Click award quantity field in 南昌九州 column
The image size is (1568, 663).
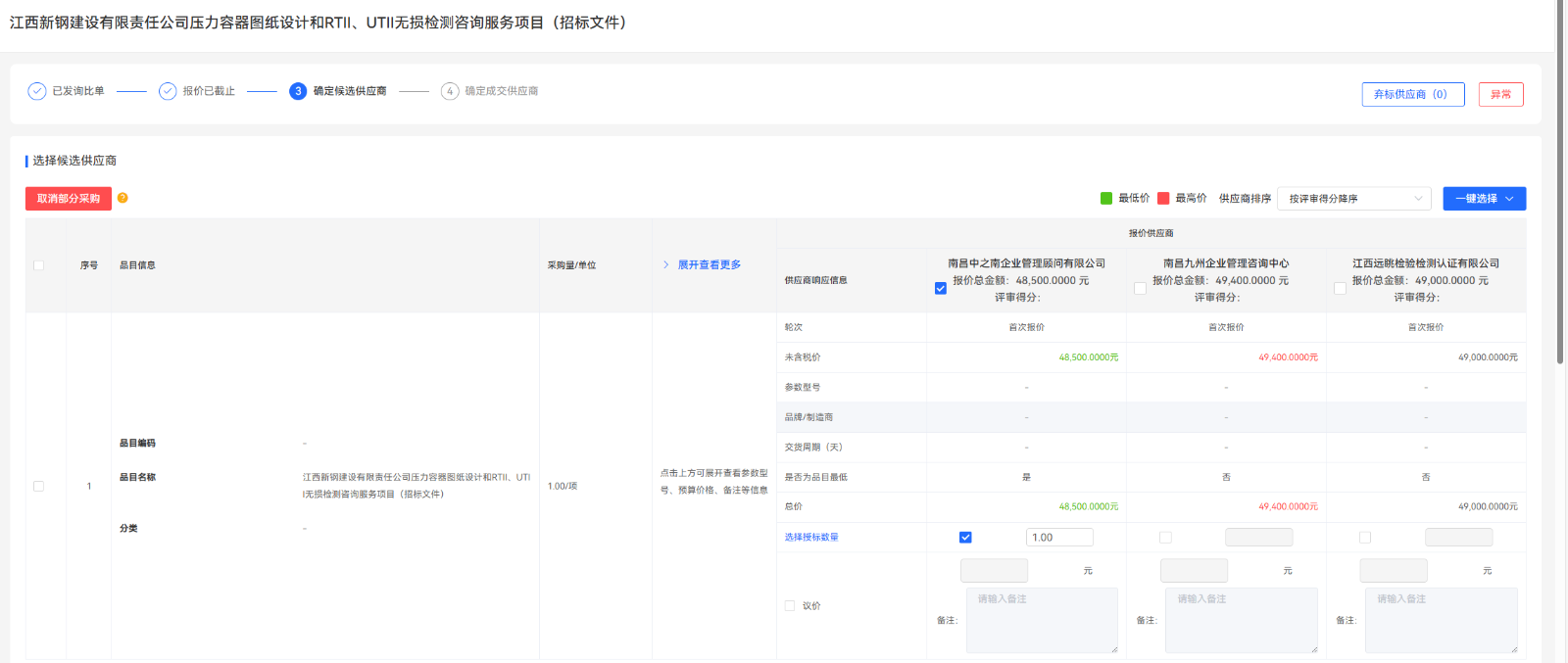tap(1259, 538)
